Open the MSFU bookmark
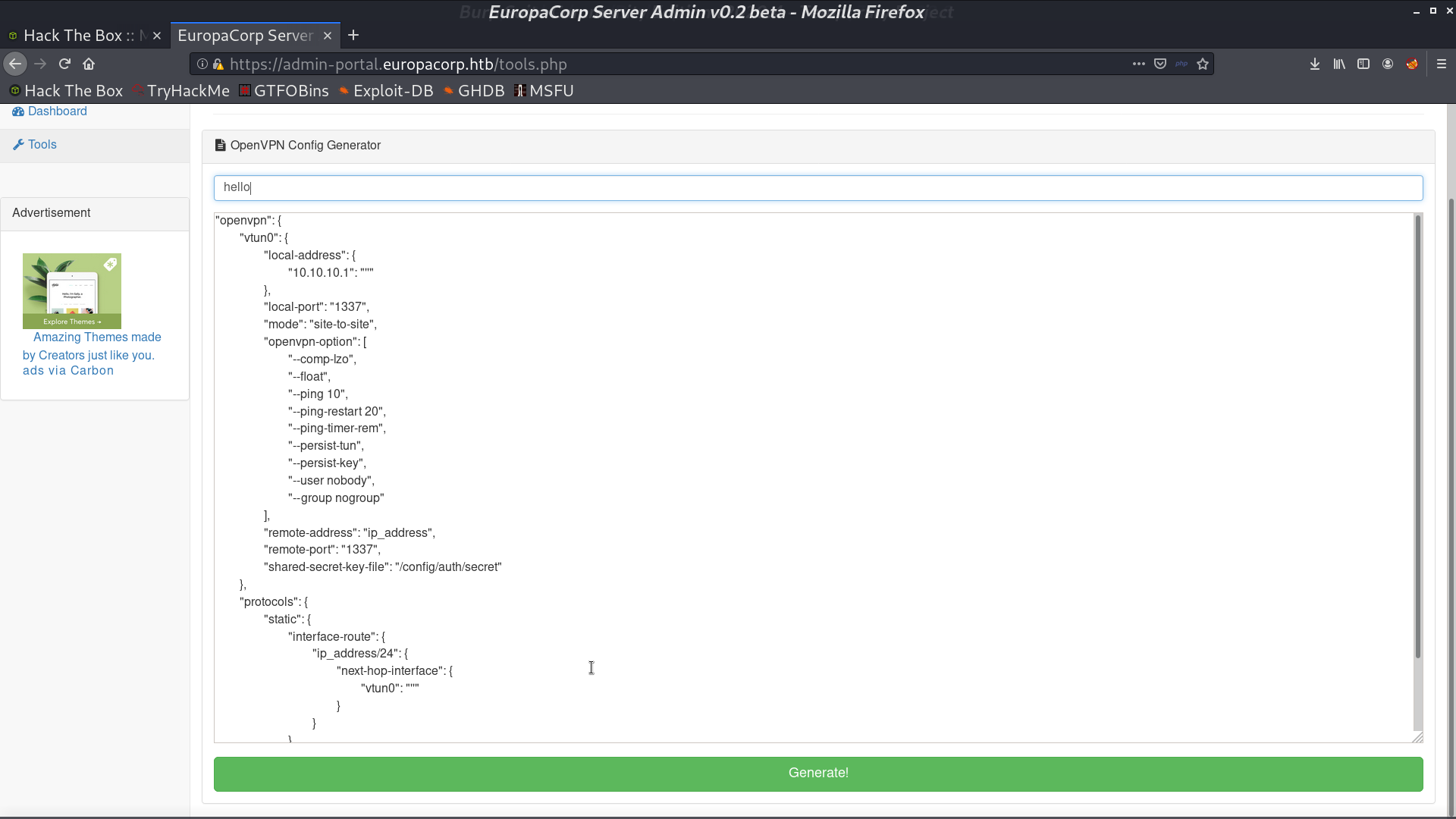 (x=544, y=91)
